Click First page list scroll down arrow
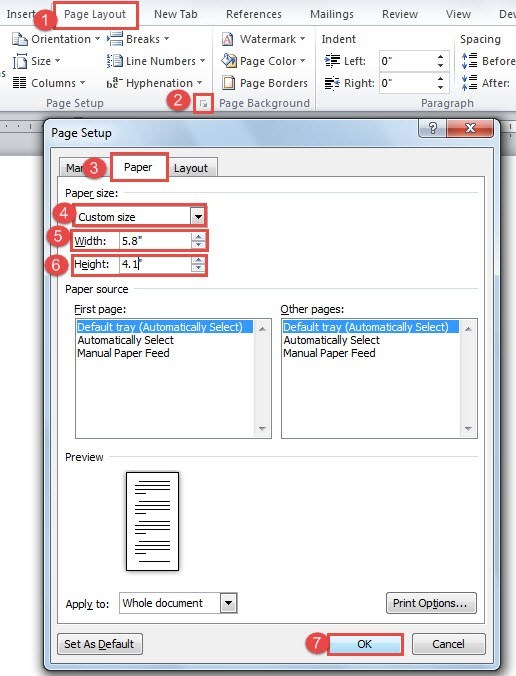The width and height of the screenshot is (516, 676). pos(262,429)
